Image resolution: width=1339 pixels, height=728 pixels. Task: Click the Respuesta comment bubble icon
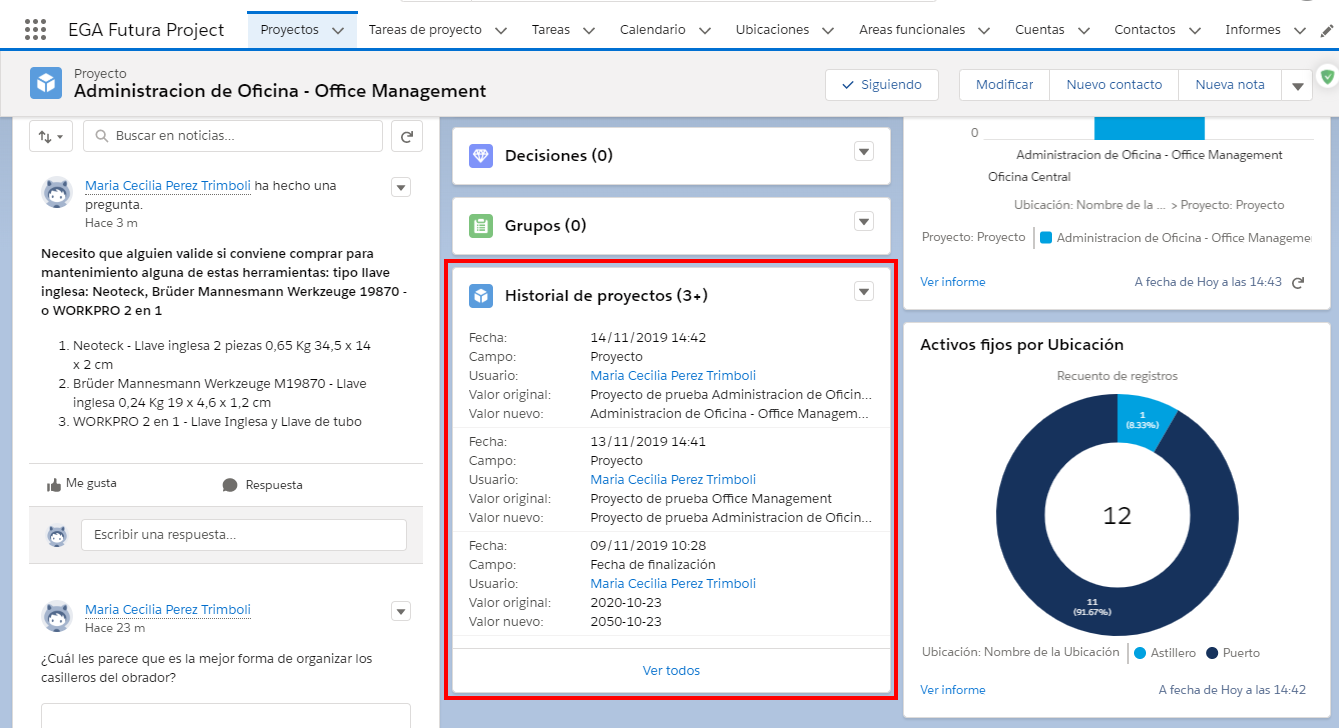(230, 485)
